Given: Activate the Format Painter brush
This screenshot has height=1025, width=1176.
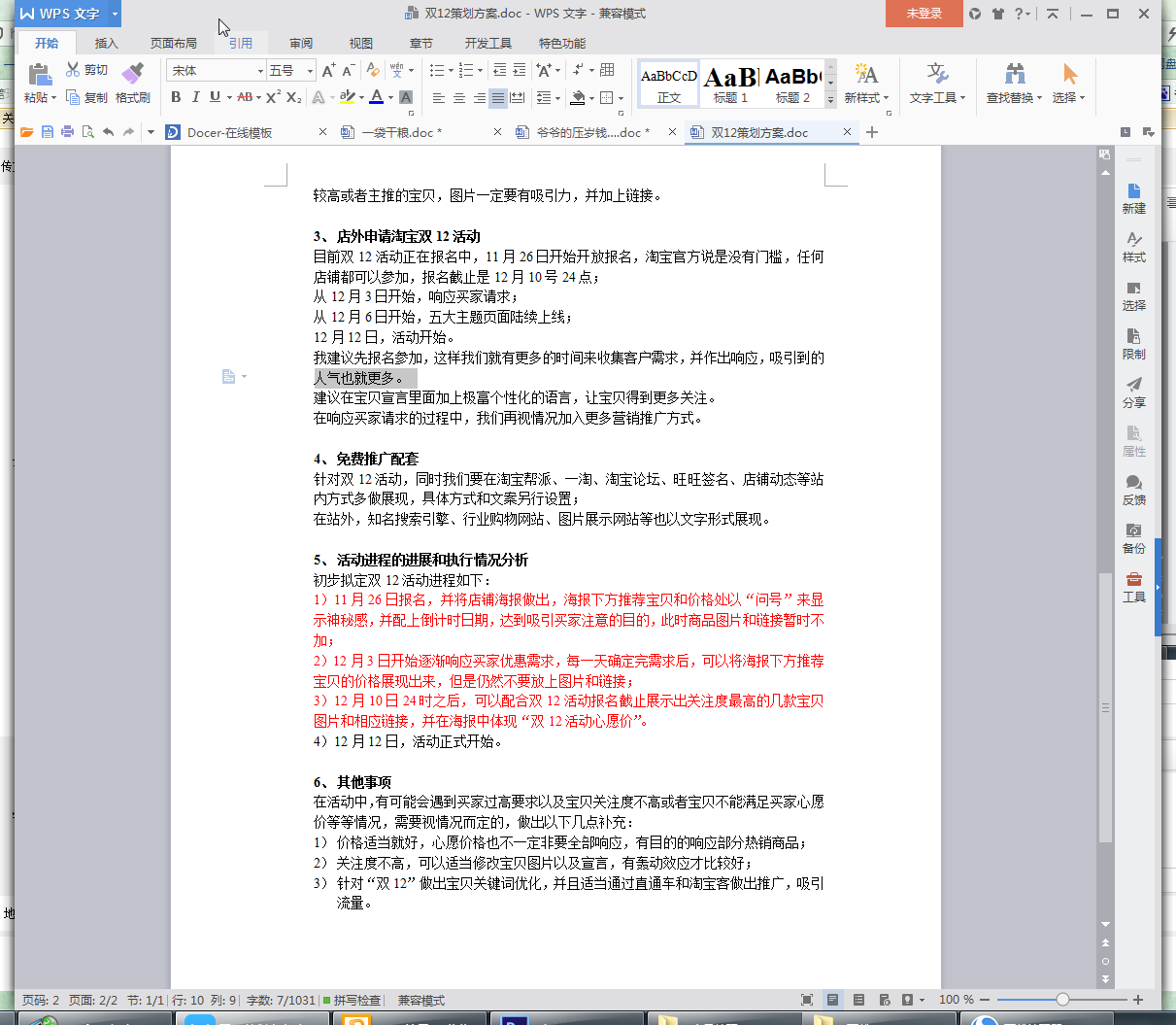Looking at the screenshot, I should coord(132,84).
